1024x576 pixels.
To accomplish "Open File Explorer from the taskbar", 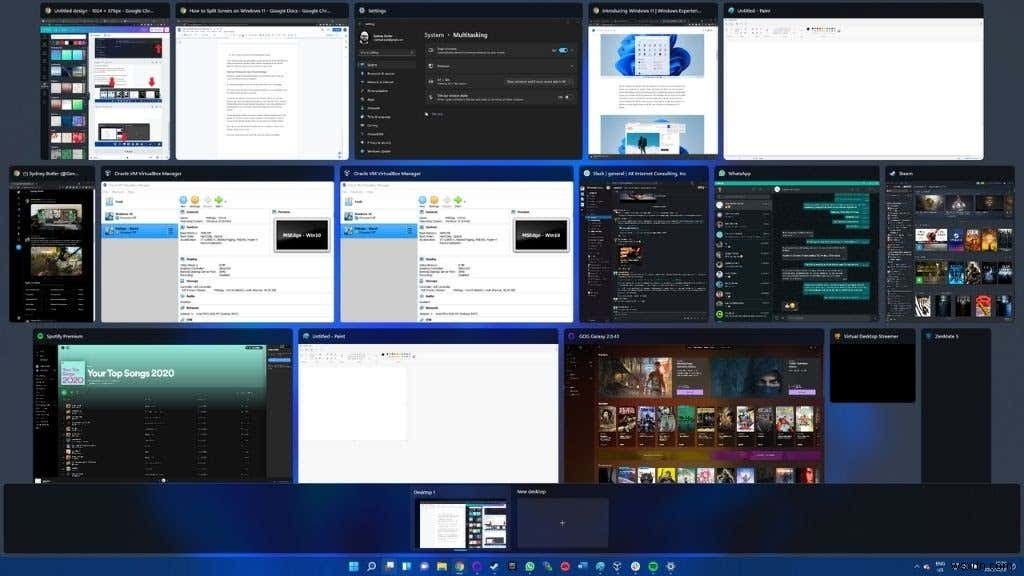I will (x=441, y=565).
